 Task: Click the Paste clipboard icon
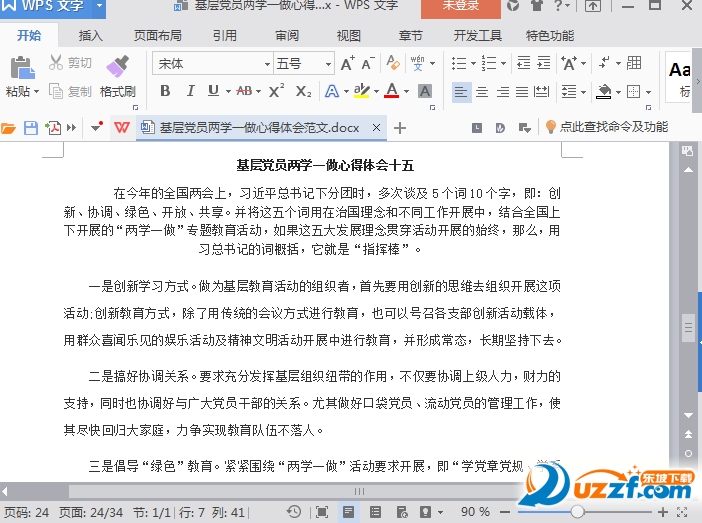21,68
